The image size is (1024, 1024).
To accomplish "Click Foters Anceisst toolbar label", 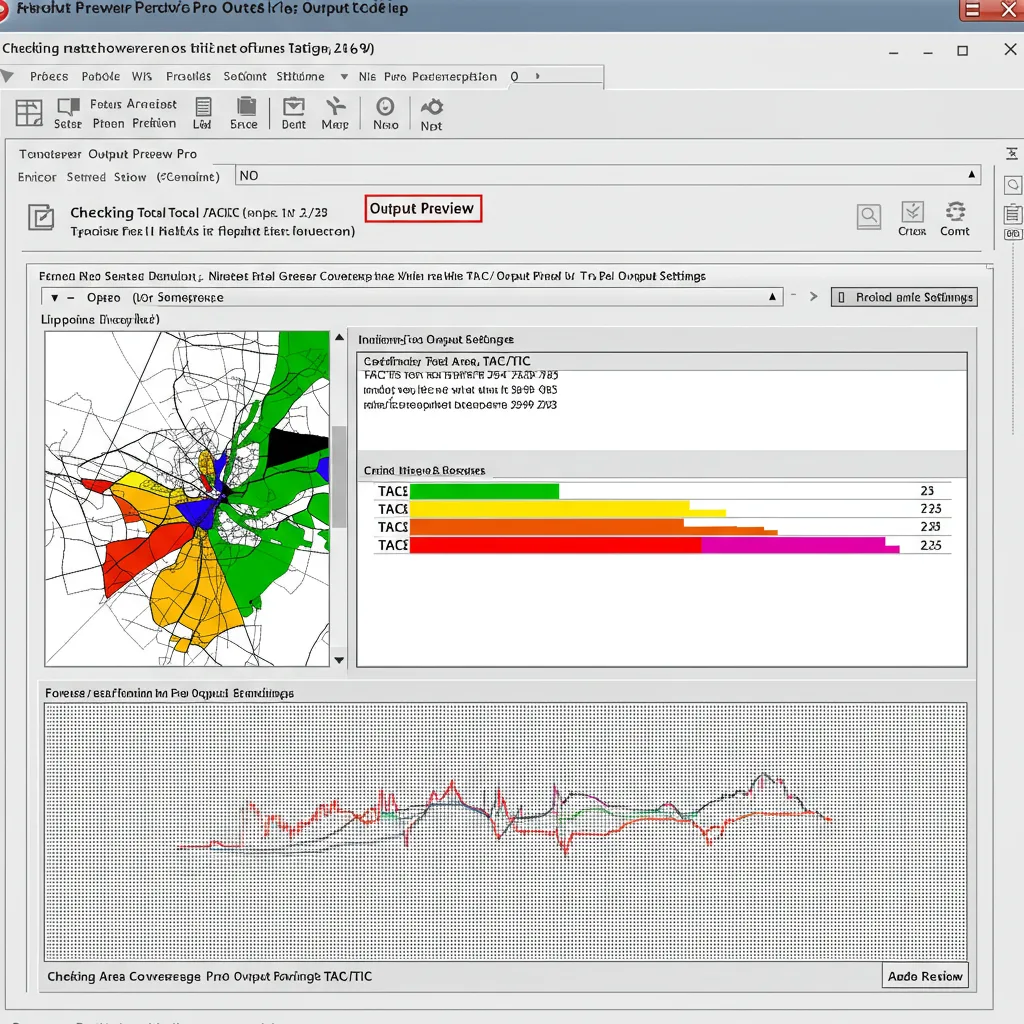I will (x=133, y=104).
